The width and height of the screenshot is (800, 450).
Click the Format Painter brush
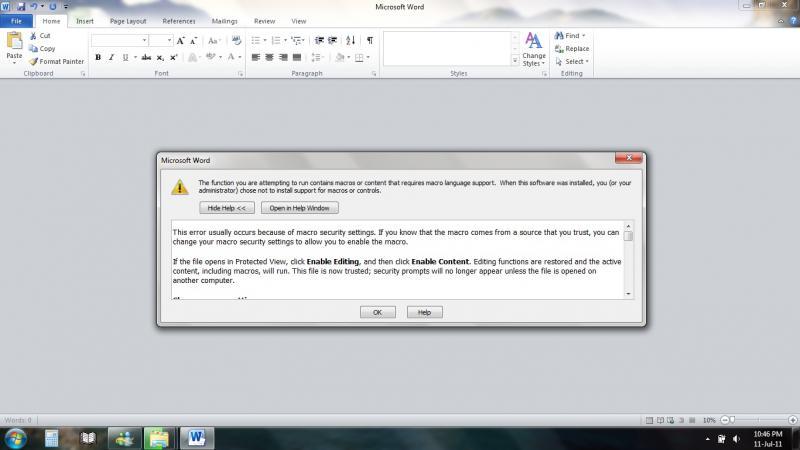click(x=33, y=61)
